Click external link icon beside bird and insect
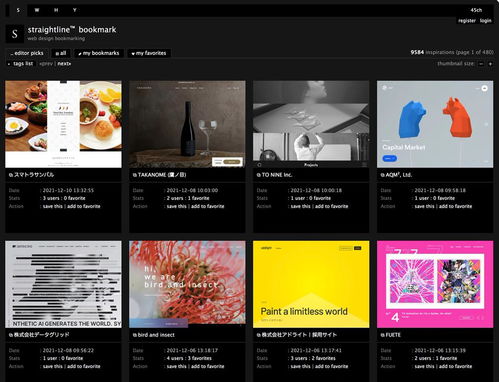The height and width of the screenshot is (382, 499). tap(135, 335)
